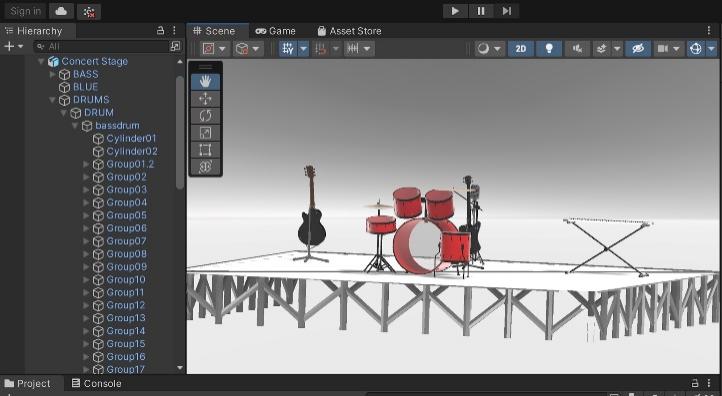Image resolution: width=722 pixels, height=396 pixels.
Task: Click the handle rotation cube icon
Action: point(242,48)
